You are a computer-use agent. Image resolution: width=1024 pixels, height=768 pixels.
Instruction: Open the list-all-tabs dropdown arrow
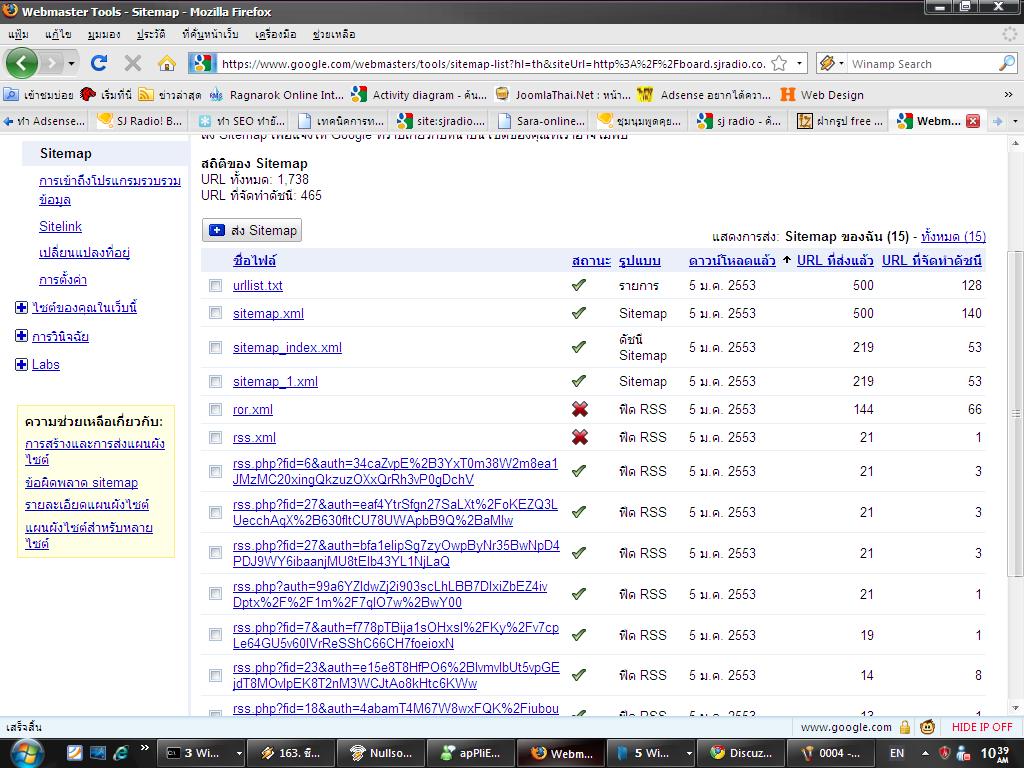click(x=1015, y=121)
